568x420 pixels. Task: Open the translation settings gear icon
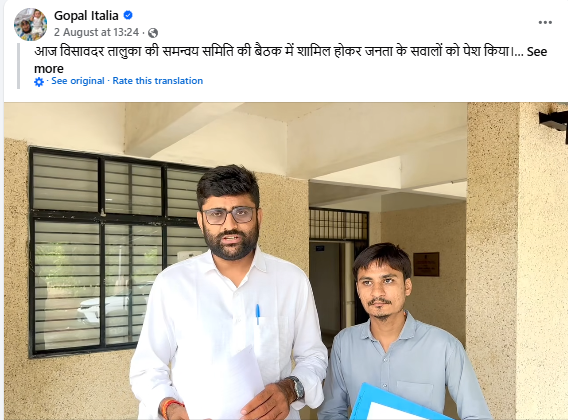39,82
